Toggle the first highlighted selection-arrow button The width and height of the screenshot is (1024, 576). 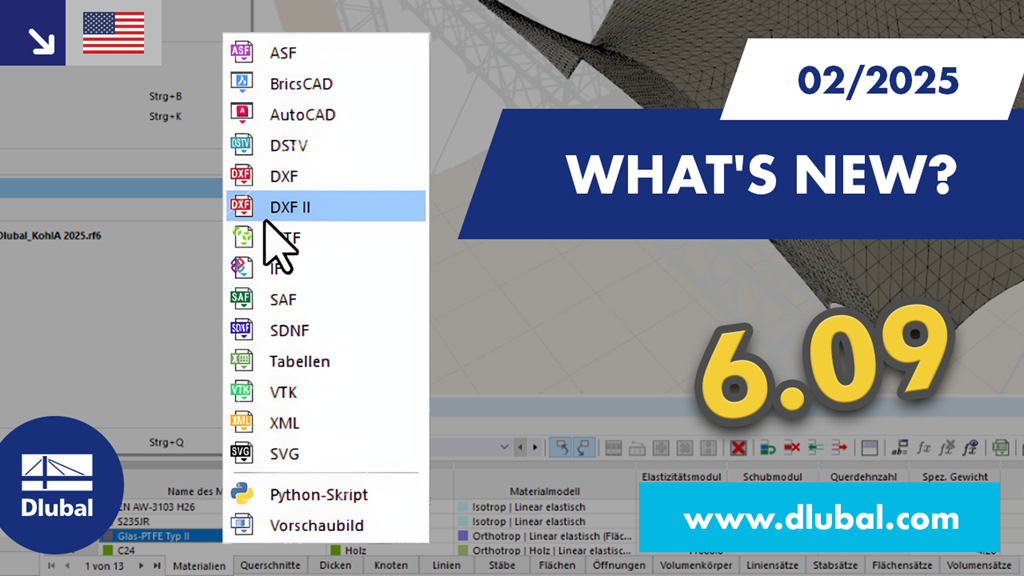click(x=561, y=447)
